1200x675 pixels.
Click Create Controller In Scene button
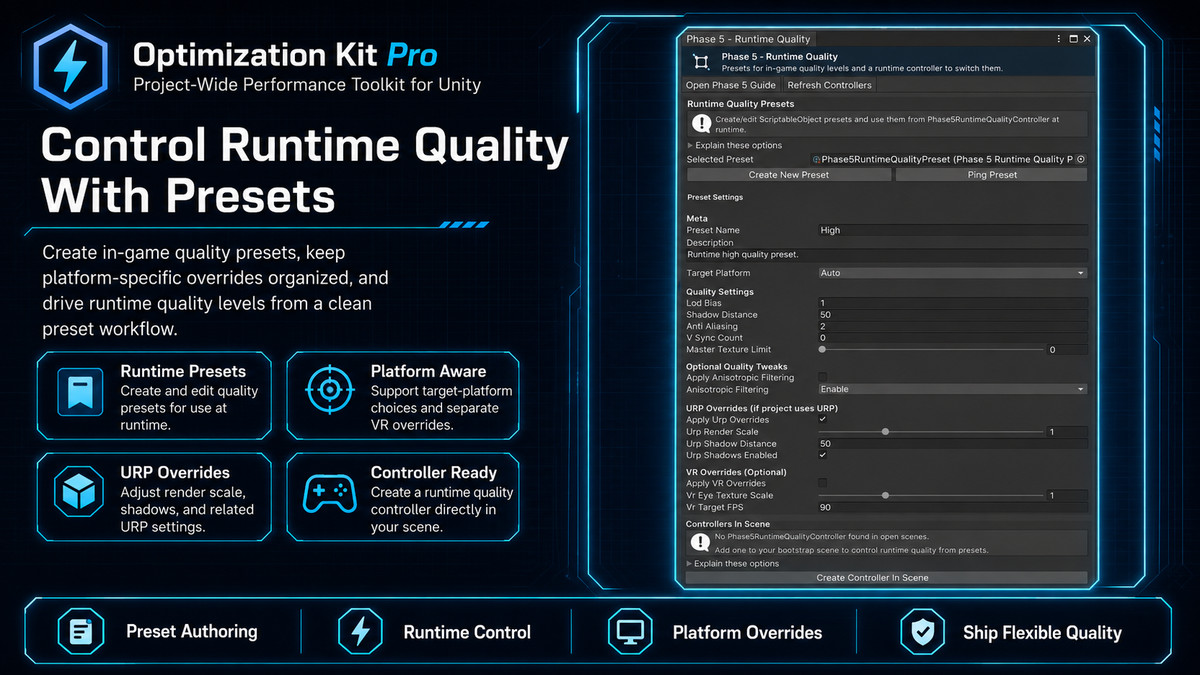click(x=887, y=577)
